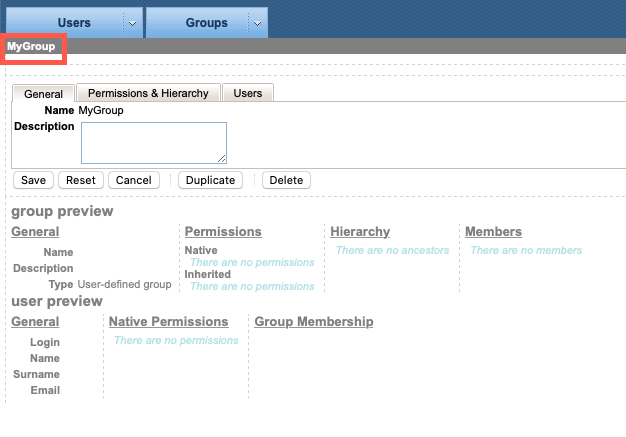Screen dimensions: 626x437
Task: Click the Delete button
Action: point(286,180)
